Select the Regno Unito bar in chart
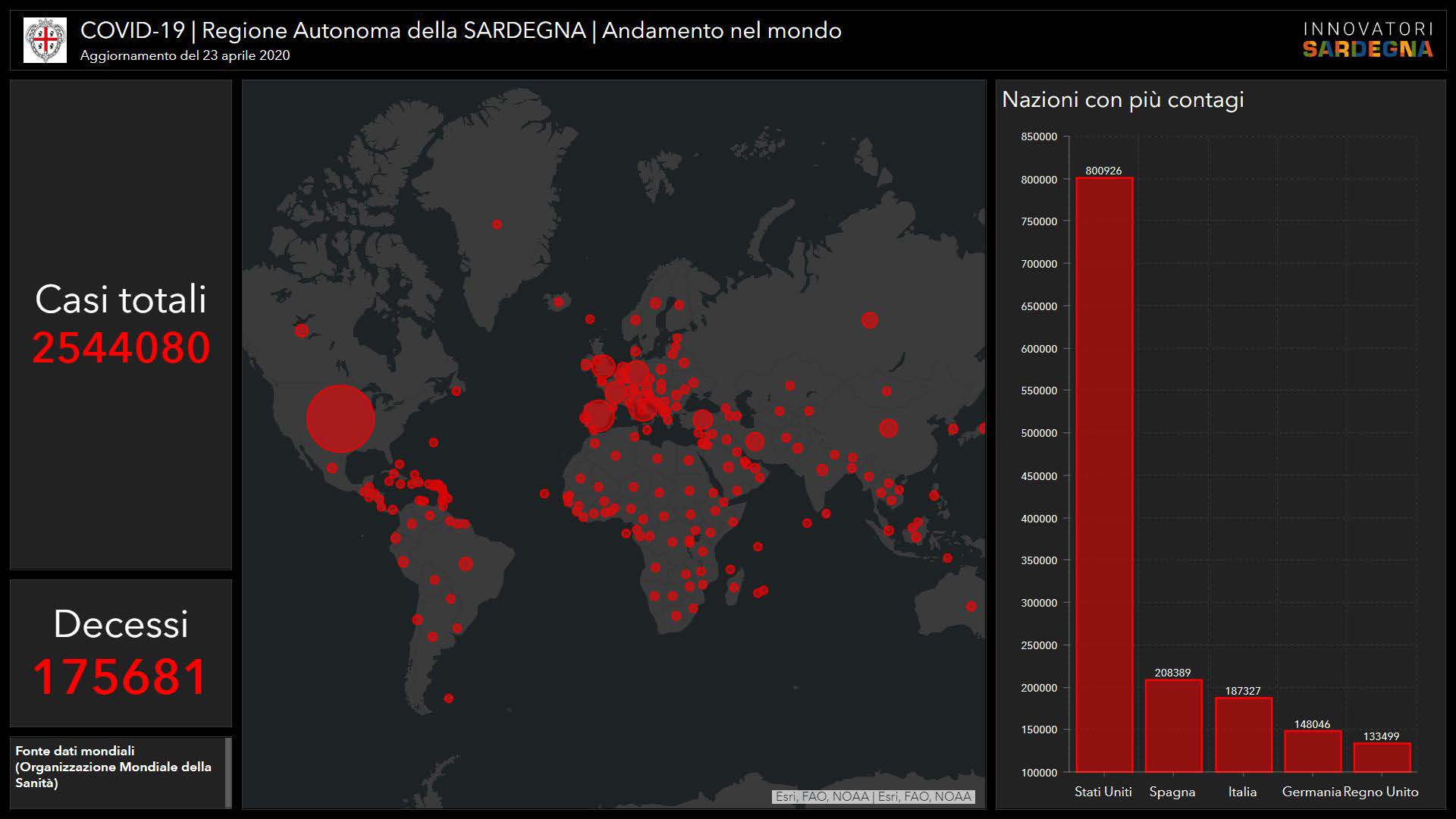This screenshot has height=819, width=1456. click(x=1382, y=757)
